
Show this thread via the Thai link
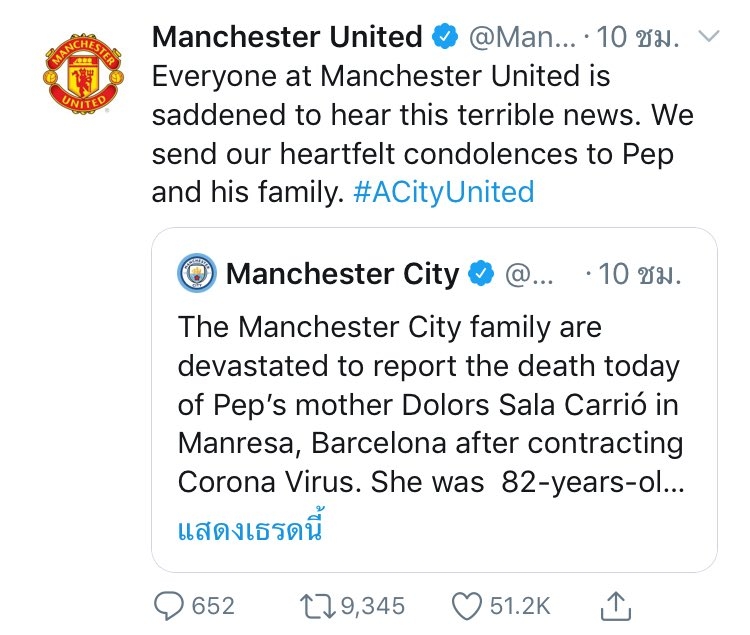pos(252,527)
